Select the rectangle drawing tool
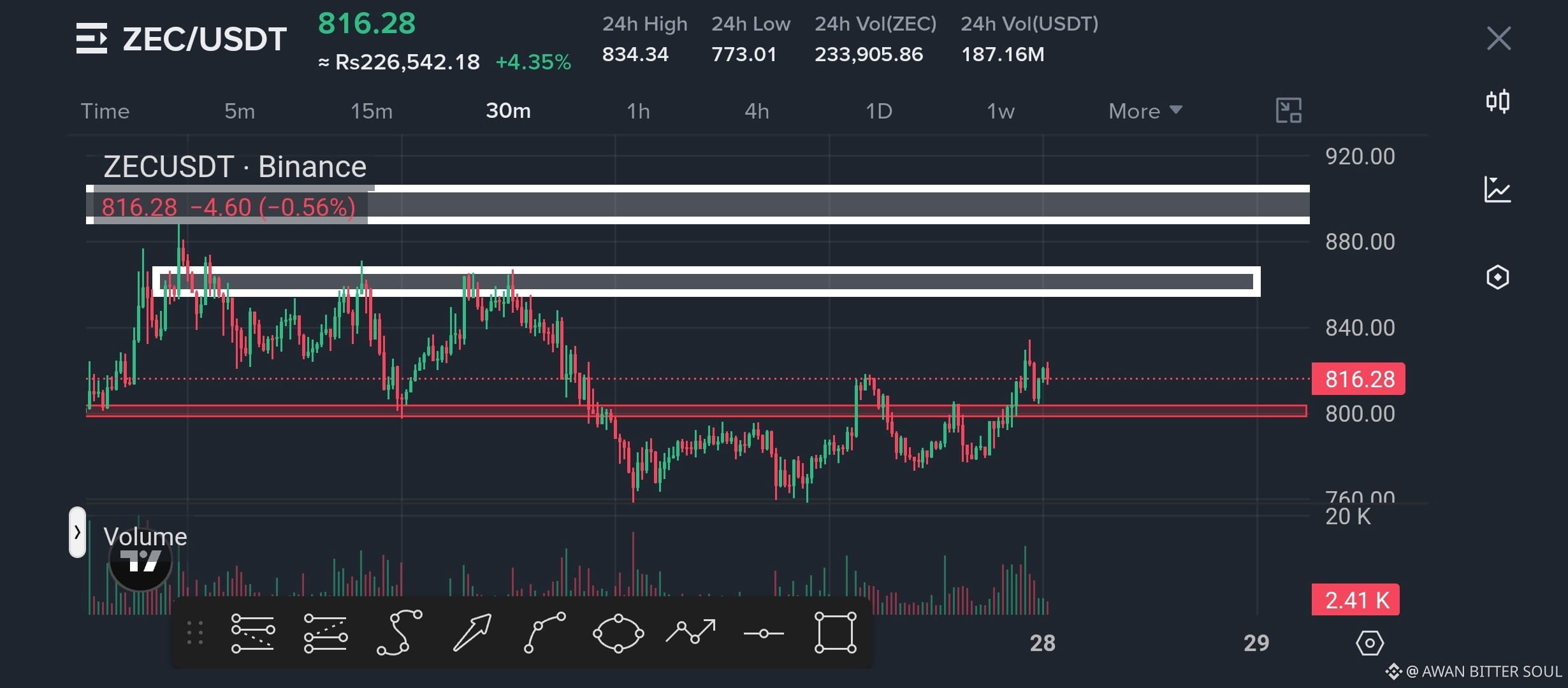This screenshot has width=1568, height=688. (835, 633)
